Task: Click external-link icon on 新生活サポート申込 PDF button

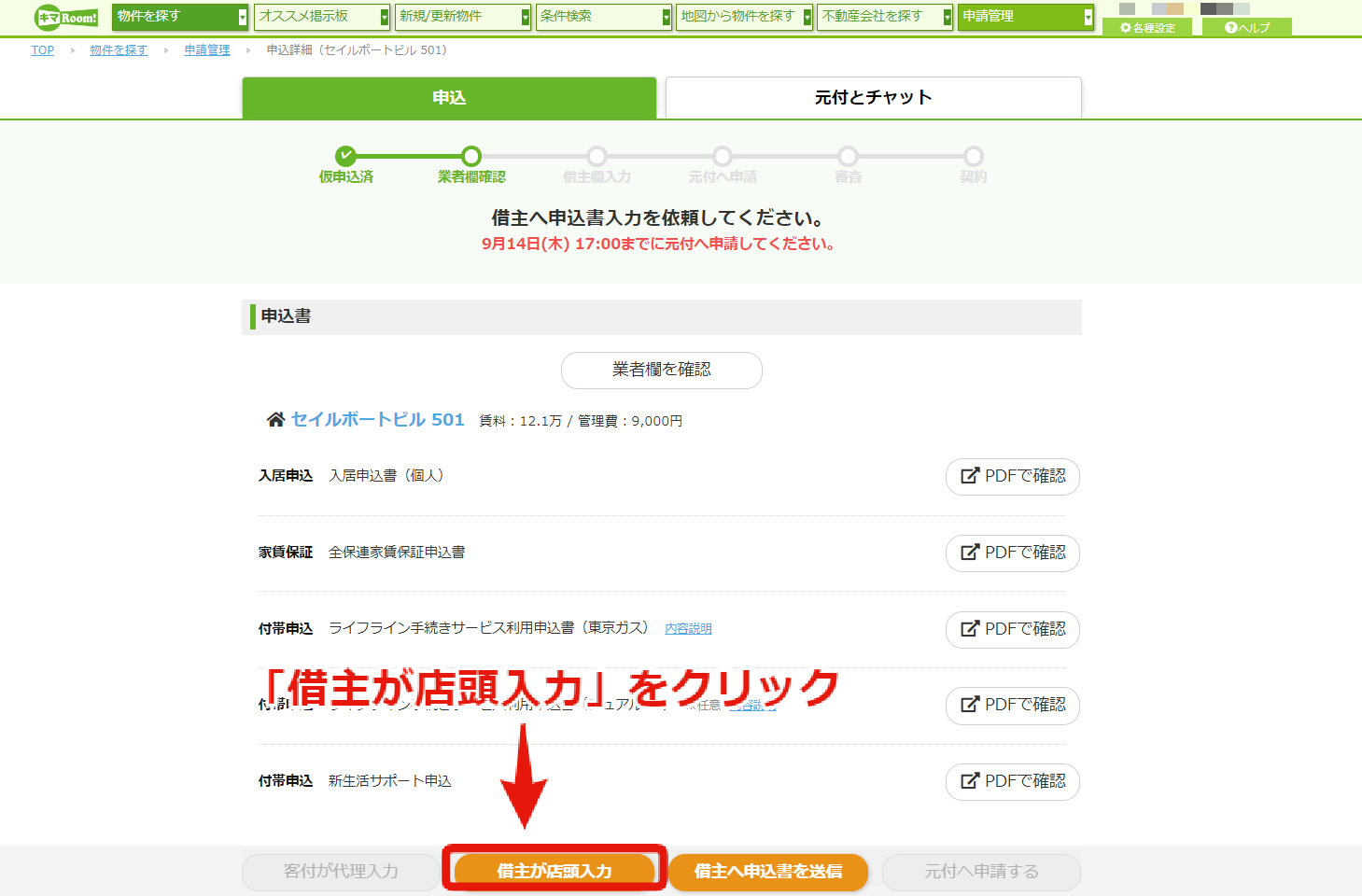Action: (970, 781)
